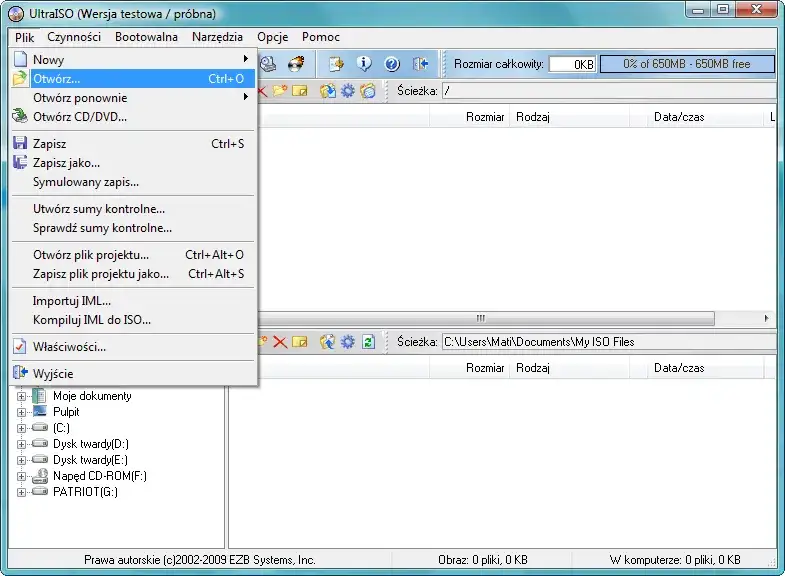Open the Narzędzia menu

coord(217,37)
